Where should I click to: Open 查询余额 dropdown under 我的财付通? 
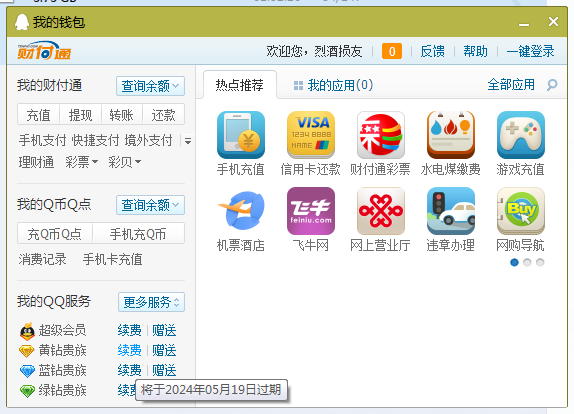(150, 86)
